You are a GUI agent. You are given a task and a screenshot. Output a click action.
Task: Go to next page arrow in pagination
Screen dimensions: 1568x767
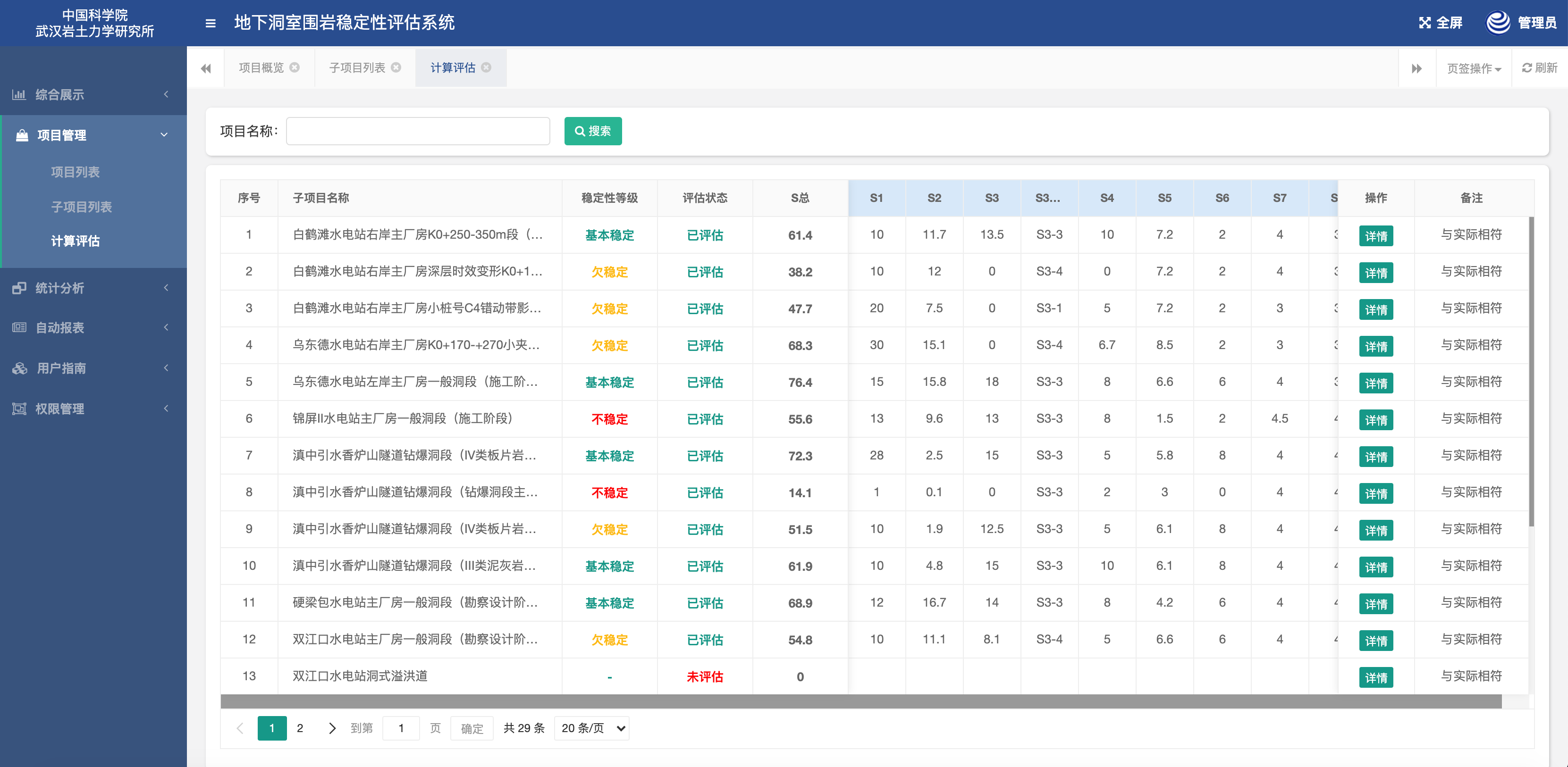[x=332, y=728]
